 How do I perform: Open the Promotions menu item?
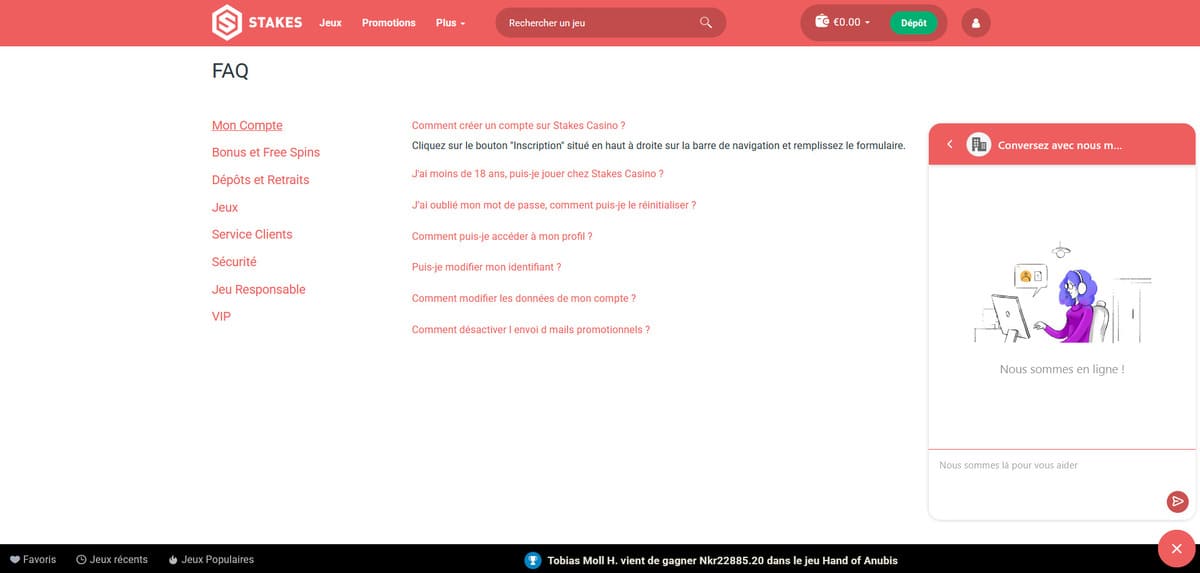[389, 22]
